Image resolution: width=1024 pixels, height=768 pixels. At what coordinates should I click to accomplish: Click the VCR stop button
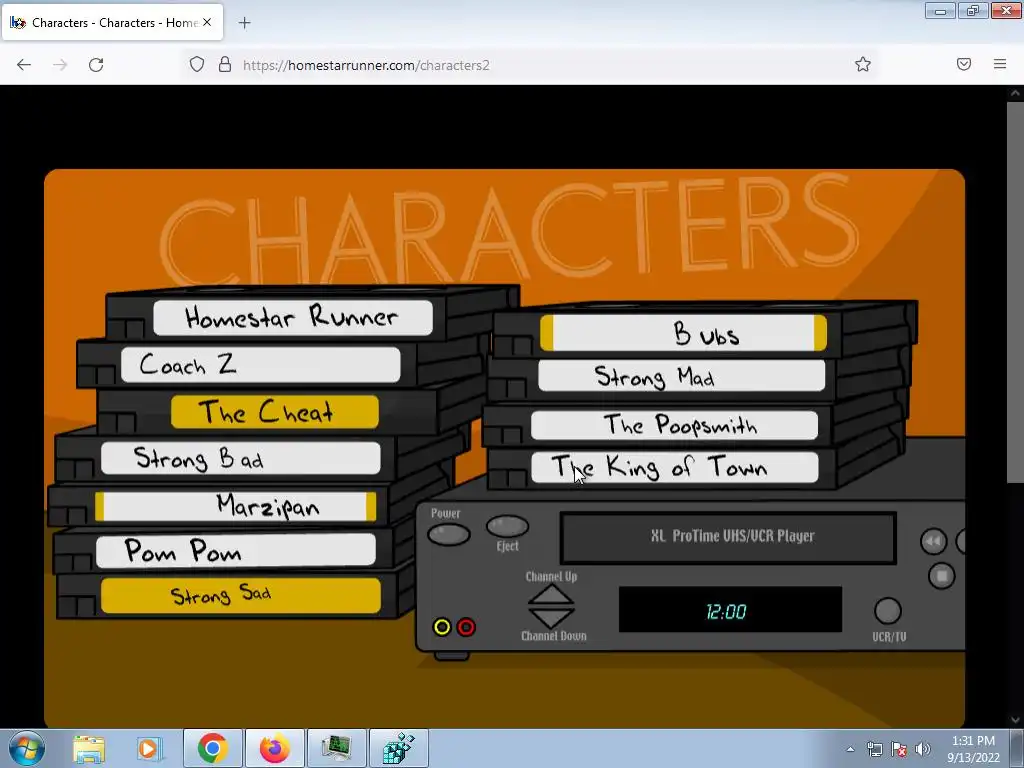click(941, 575)
